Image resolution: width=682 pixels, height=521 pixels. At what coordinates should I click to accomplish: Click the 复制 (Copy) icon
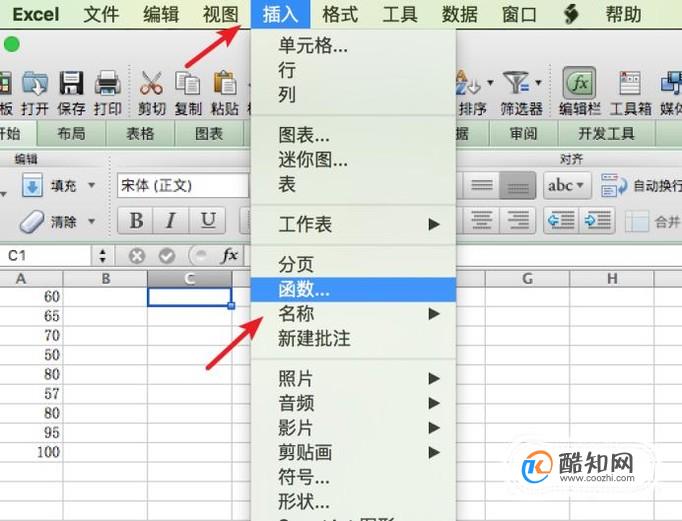coord(187,83)
